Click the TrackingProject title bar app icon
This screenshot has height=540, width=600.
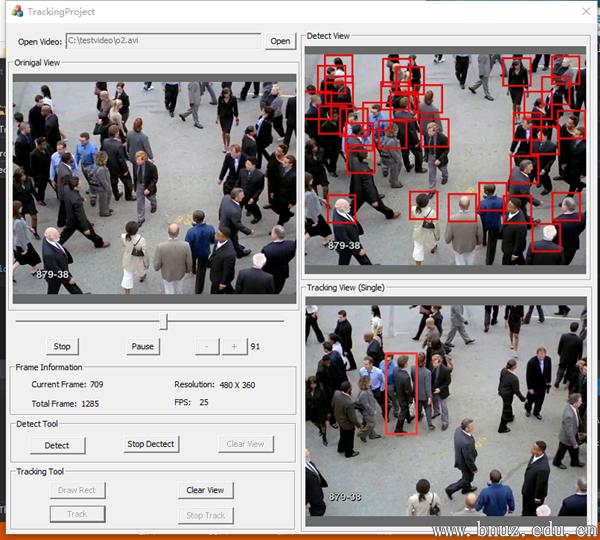point(17,11)
